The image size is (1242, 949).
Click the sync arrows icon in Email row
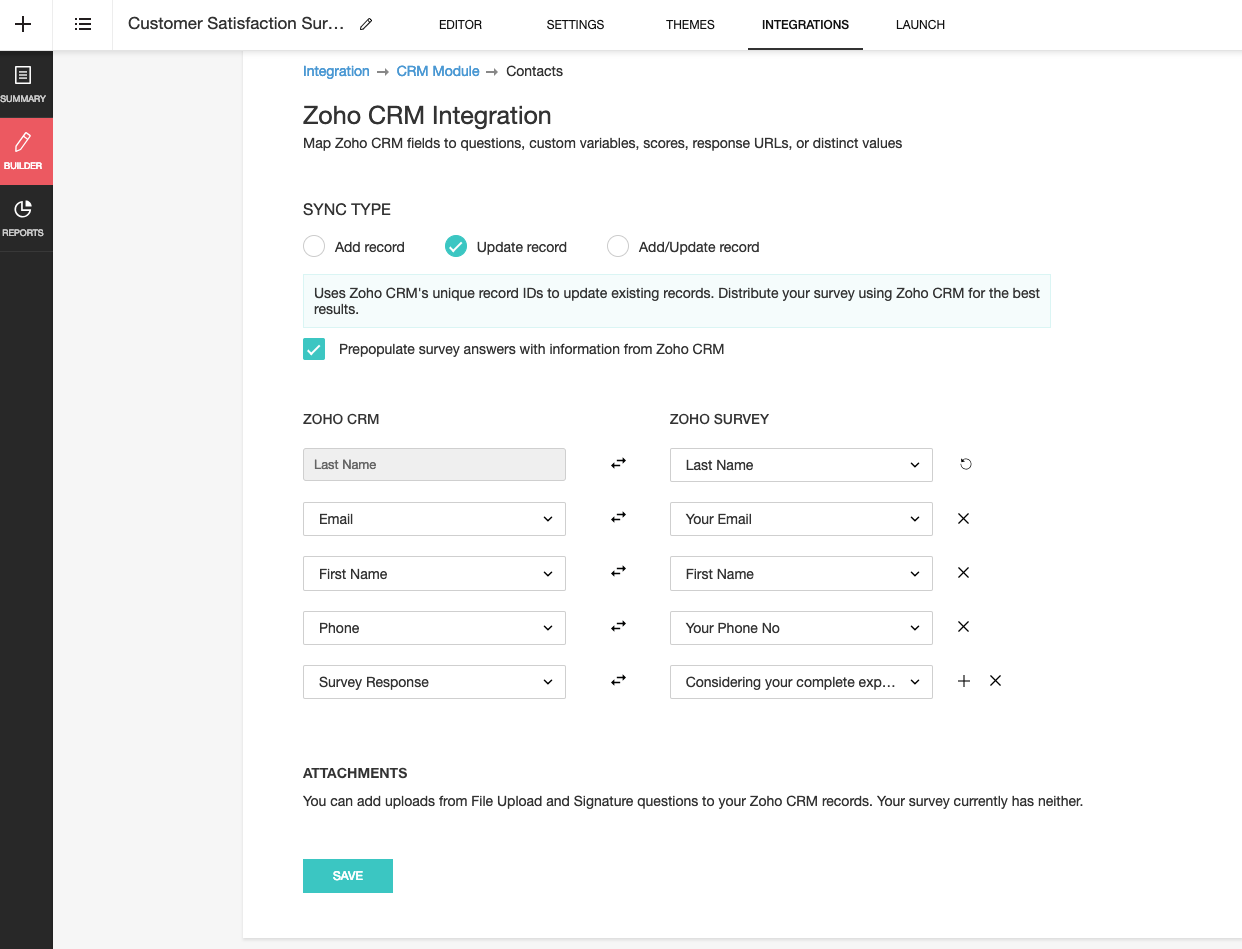coord(619,518)
